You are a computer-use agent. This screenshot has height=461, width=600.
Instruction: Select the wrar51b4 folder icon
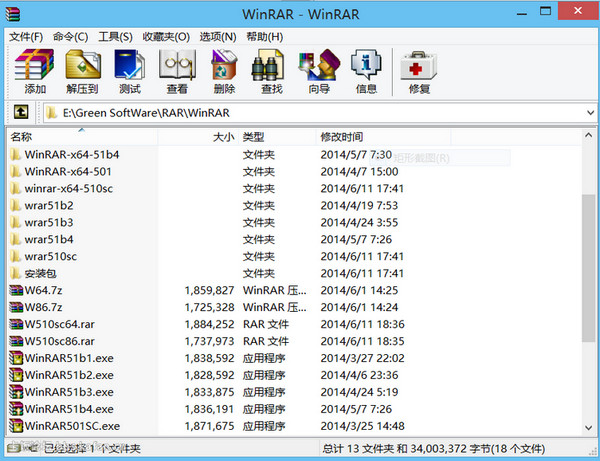[15, 239]
